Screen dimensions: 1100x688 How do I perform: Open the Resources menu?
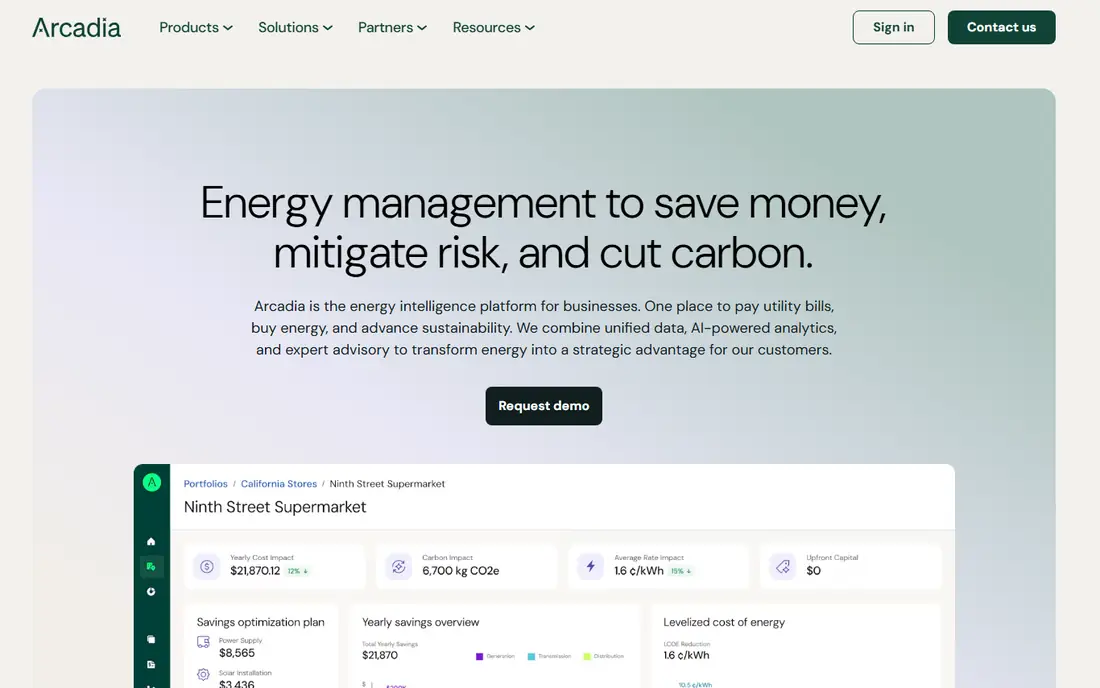(493, 27)
